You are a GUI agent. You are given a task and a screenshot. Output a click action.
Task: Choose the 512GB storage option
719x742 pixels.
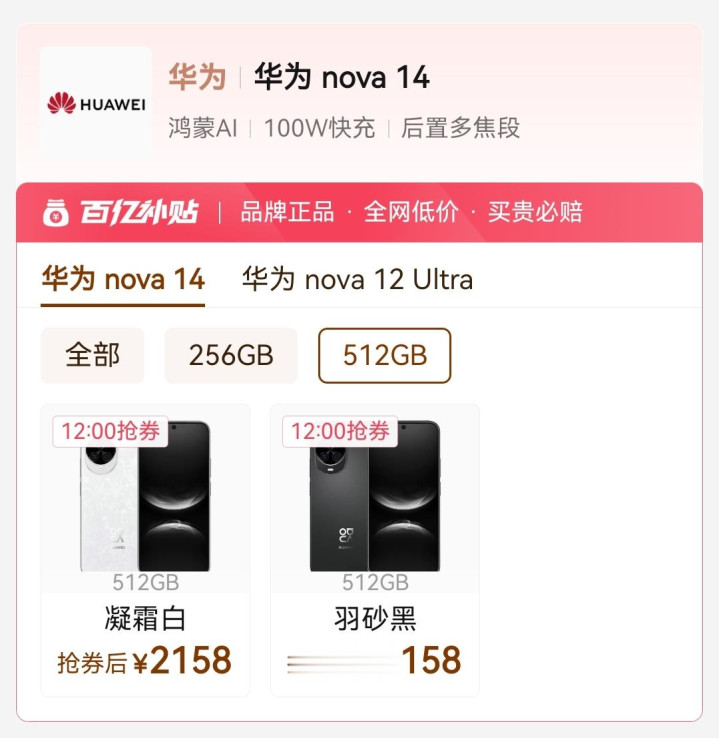[385, 355]
